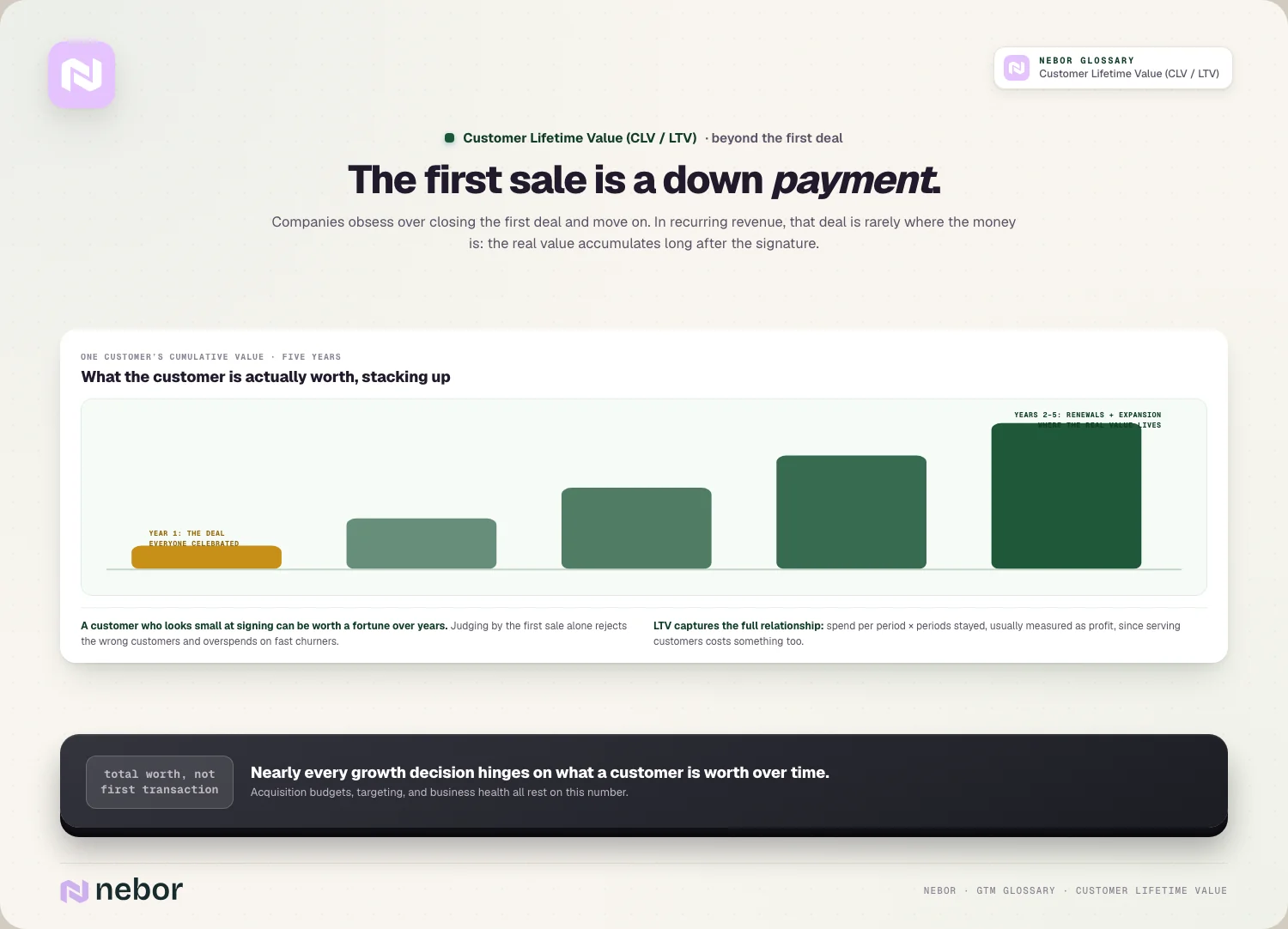Open the Nebor Glossary badge
This screenshot has width=1288, height=929.
point(1113,68)
